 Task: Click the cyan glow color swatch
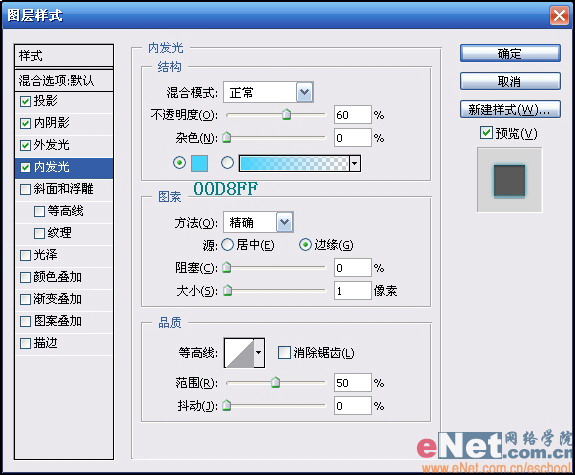pos(199,163)
